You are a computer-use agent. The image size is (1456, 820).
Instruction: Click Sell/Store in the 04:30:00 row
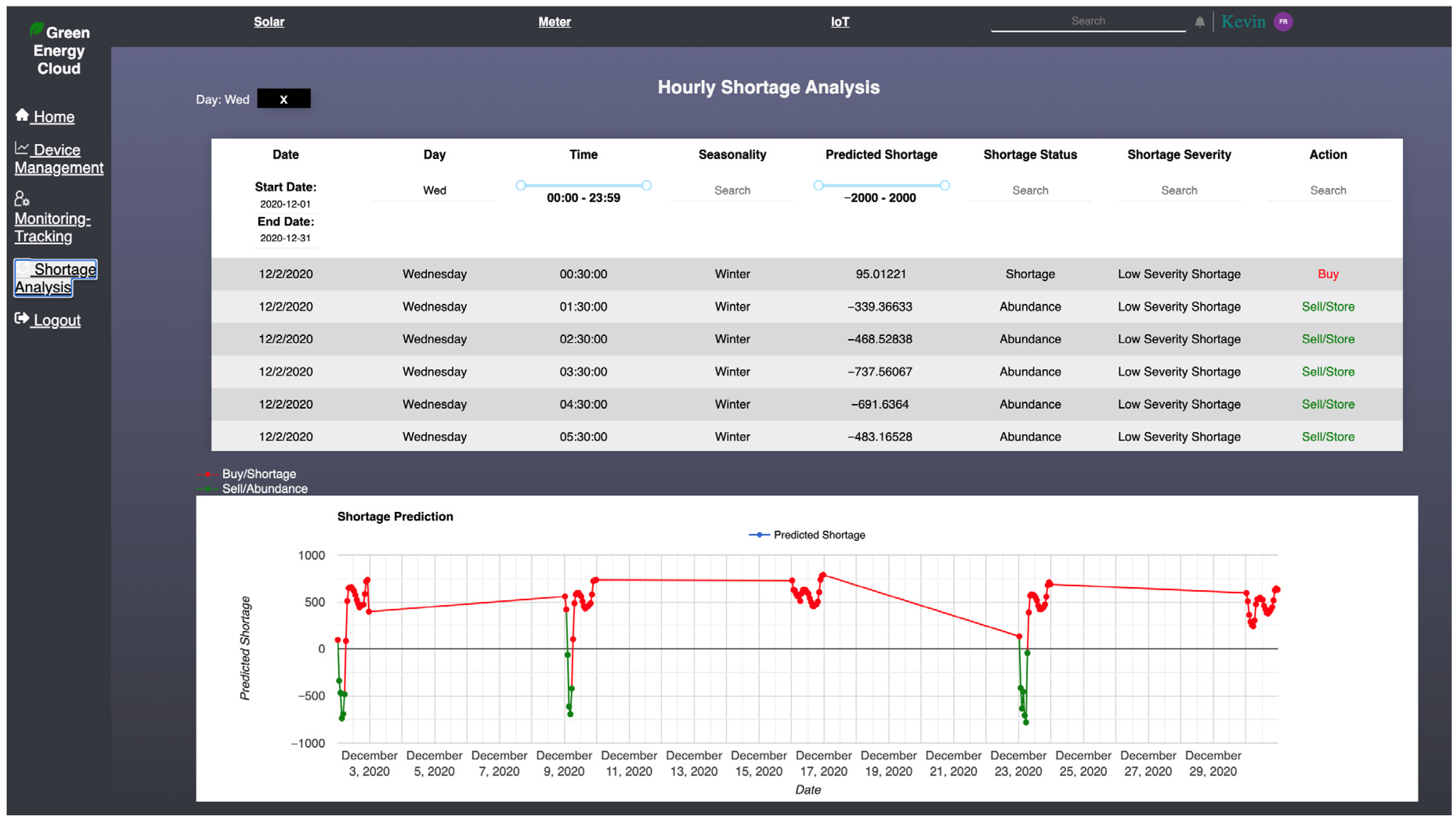pyautogui.click(x=1328, y=405)
